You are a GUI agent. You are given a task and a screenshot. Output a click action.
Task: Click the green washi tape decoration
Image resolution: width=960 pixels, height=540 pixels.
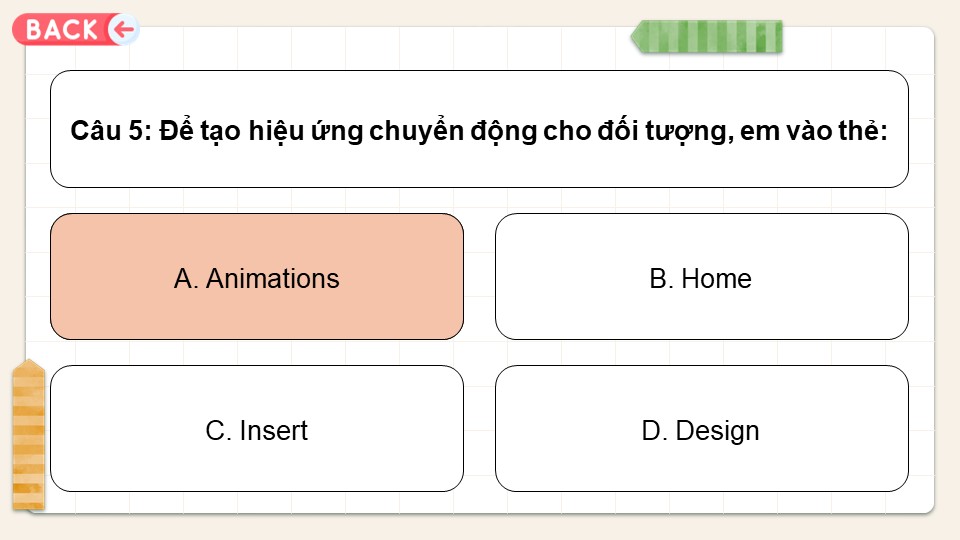pos(707,37)
